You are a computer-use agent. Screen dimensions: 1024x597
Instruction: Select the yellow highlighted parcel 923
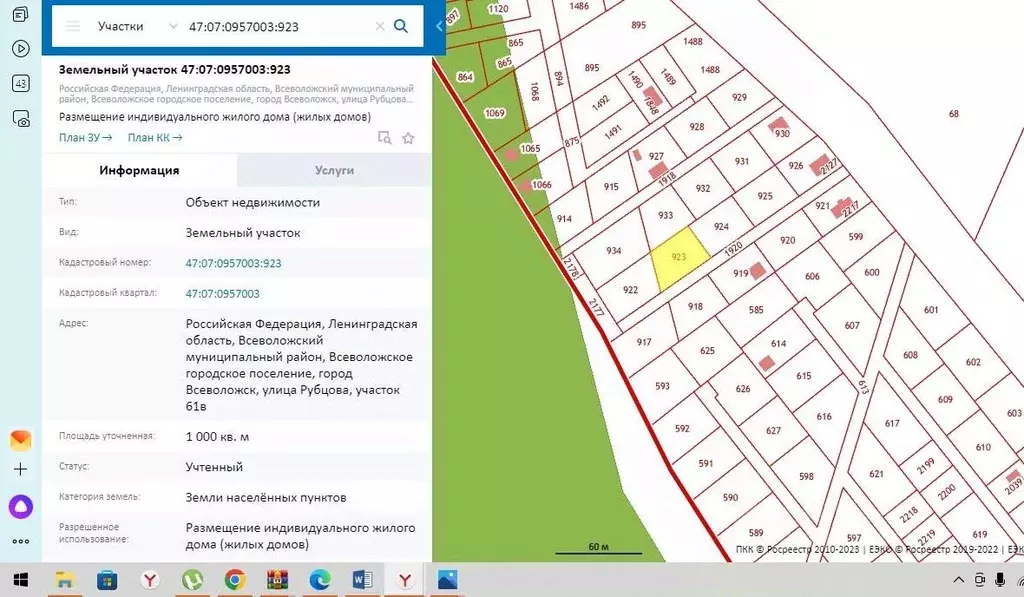(x=680, y=260)
